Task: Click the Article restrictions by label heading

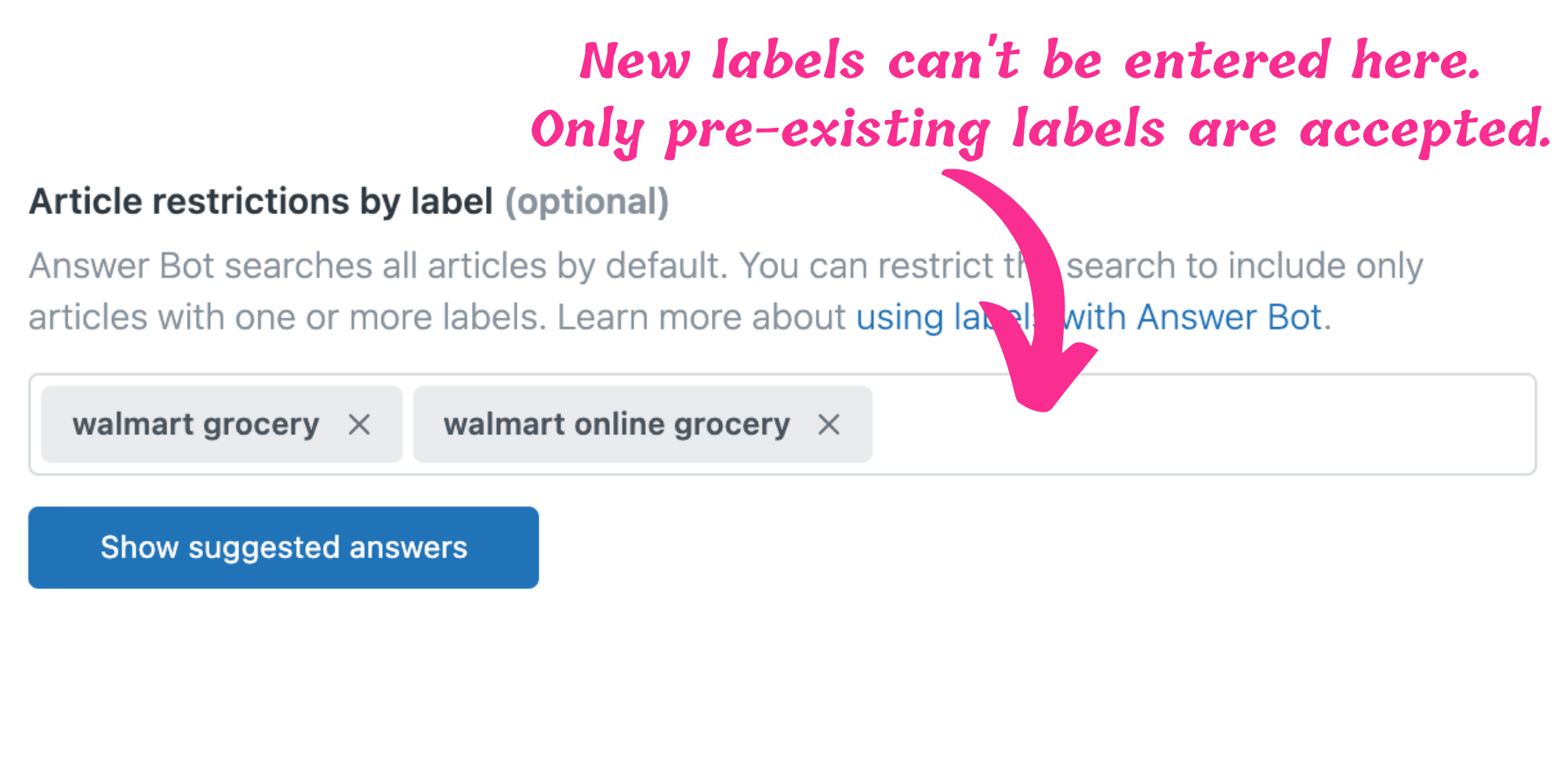Action: [260, 202]
